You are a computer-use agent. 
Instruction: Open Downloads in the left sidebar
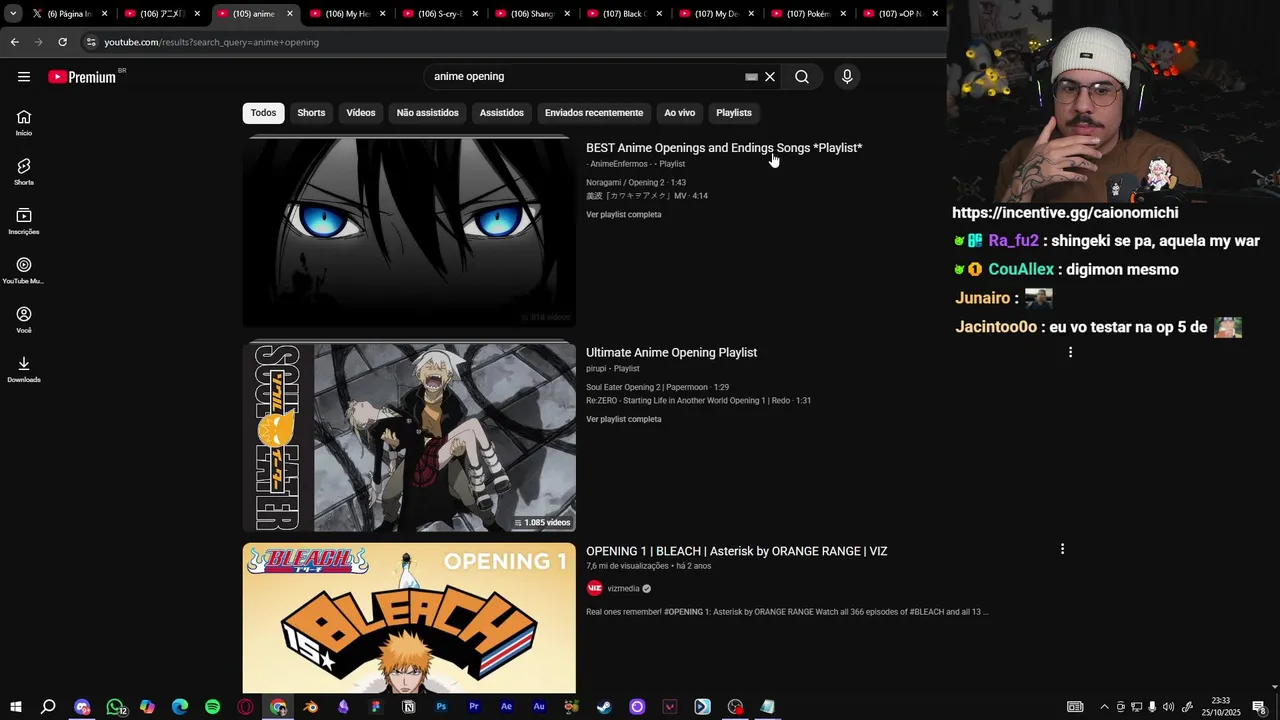pyautogui.click(x=24, y=369)
